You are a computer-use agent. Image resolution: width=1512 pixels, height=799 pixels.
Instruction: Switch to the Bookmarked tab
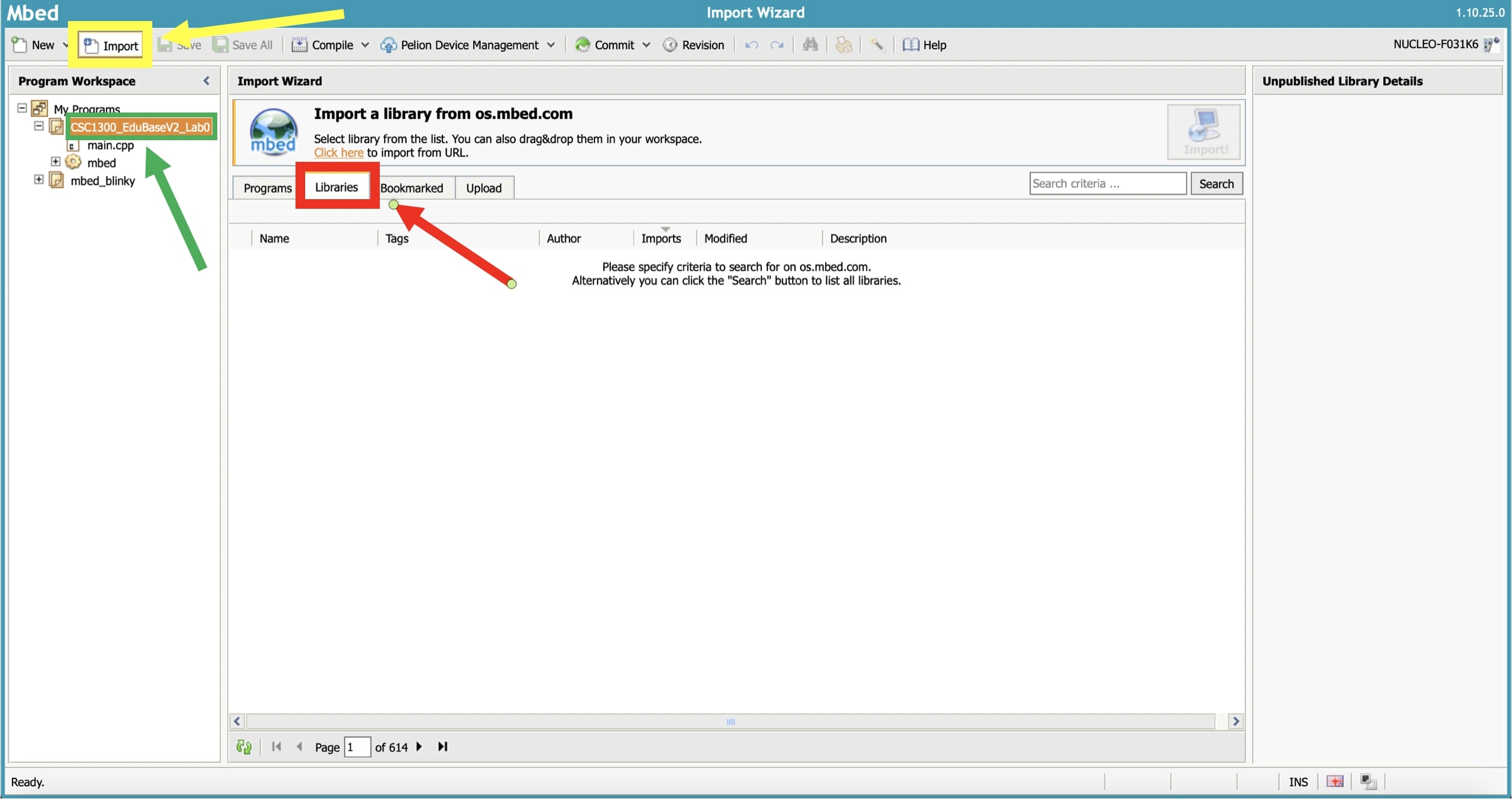pyautogui.click(x=412, y=188)
